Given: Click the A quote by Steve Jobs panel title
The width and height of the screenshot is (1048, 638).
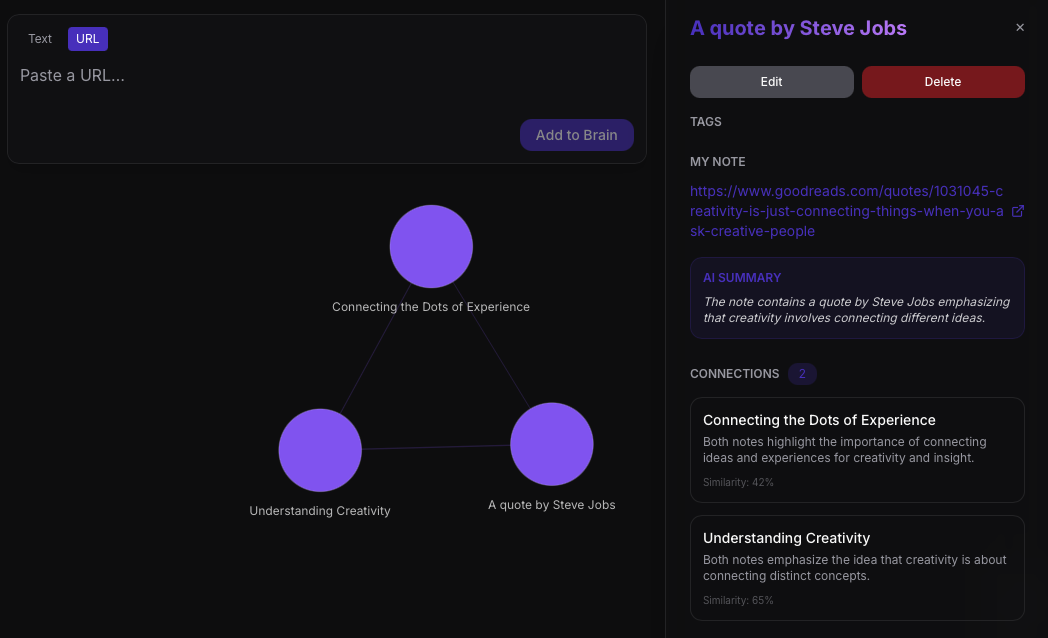Looking at the screenshot, I should point(798,28).
